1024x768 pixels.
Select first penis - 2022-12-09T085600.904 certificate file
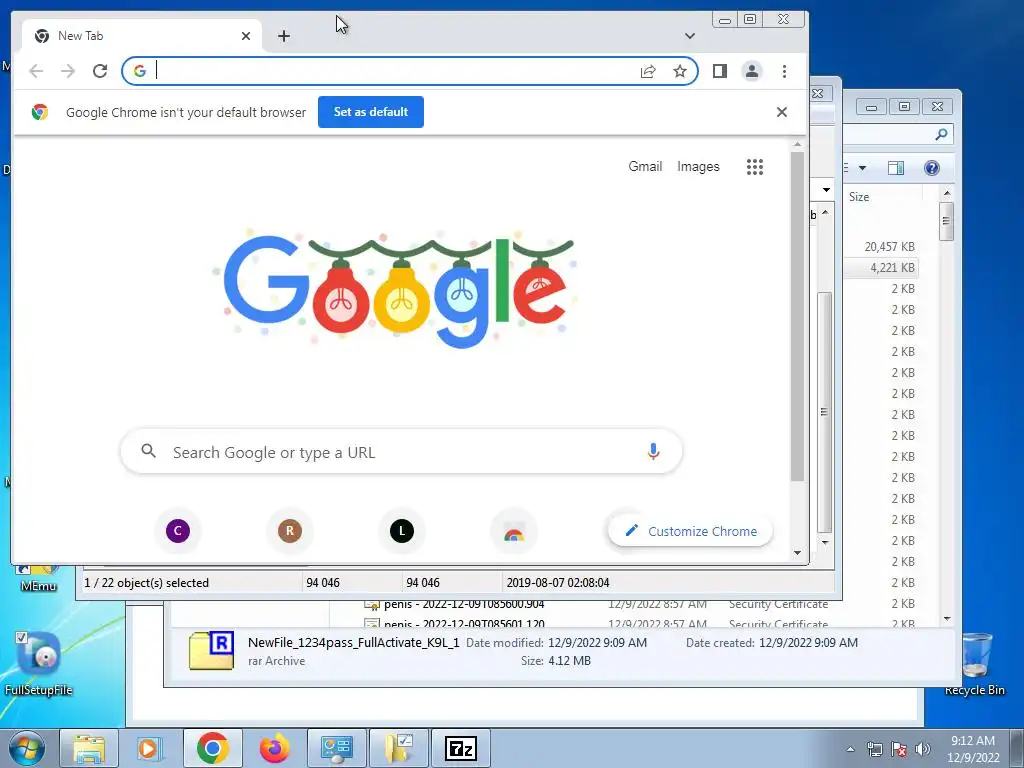tap(464, 604)
